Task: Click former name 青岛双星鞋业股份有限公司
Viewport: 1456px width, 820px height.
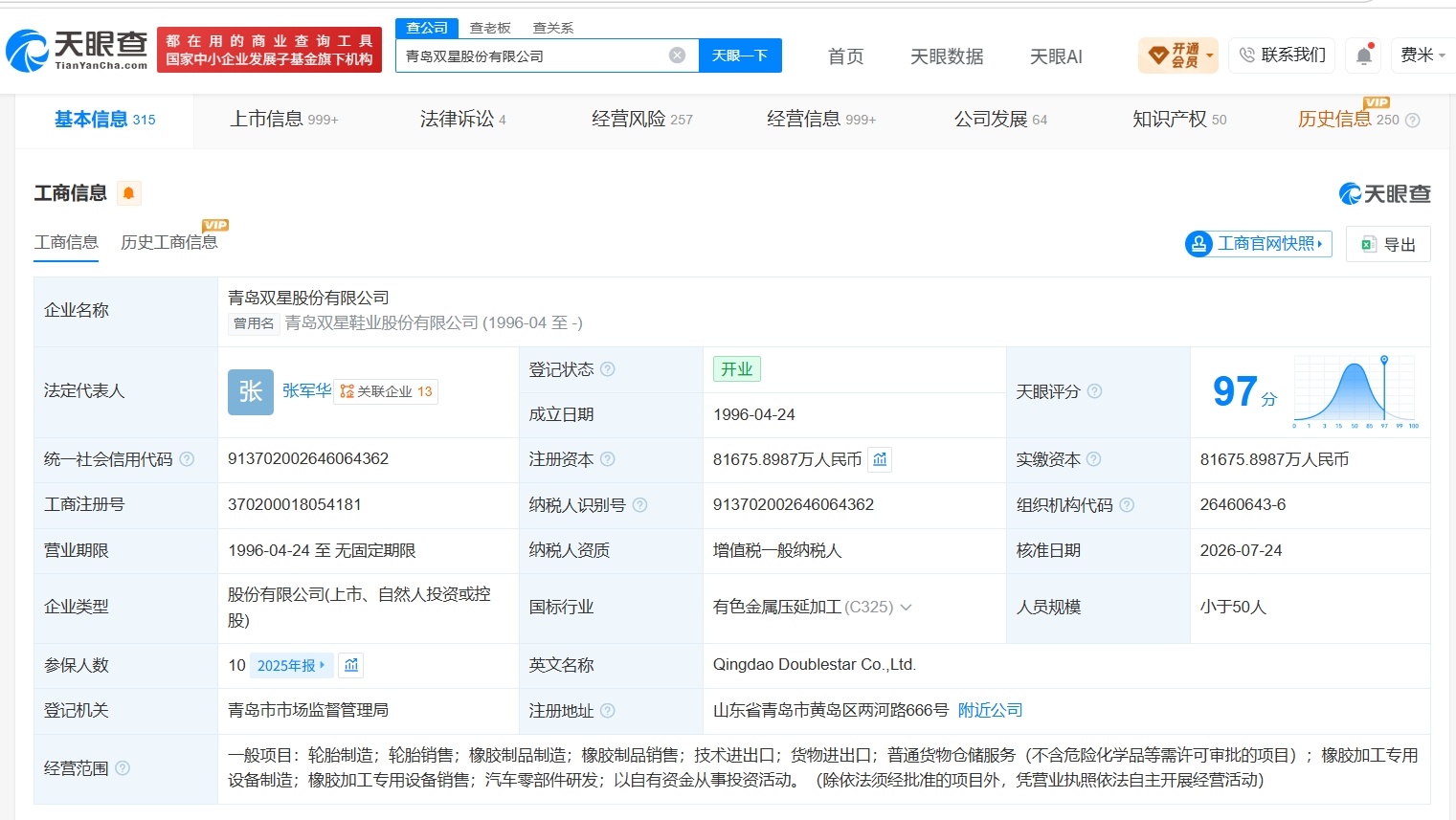Action: click(x=381, y=323)
